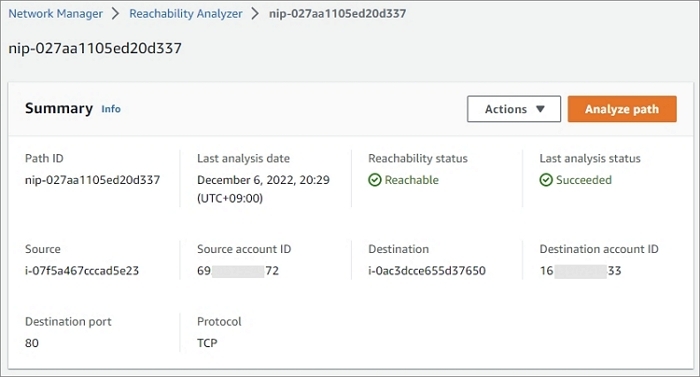Screen dimensions: 700x377
Task: Click the Reachable status checkmark icon
Action: 375,180
